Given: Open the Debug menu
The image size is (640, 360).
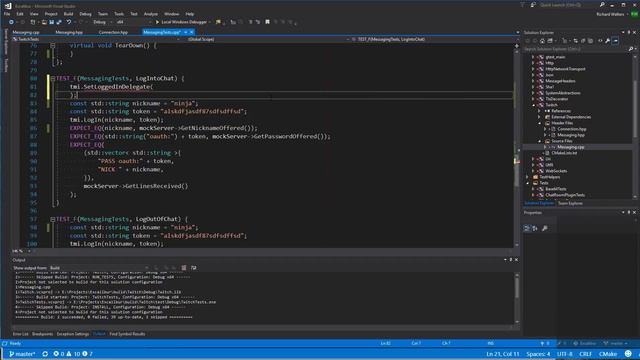Looking at the screenshot, I should point(85,14).
